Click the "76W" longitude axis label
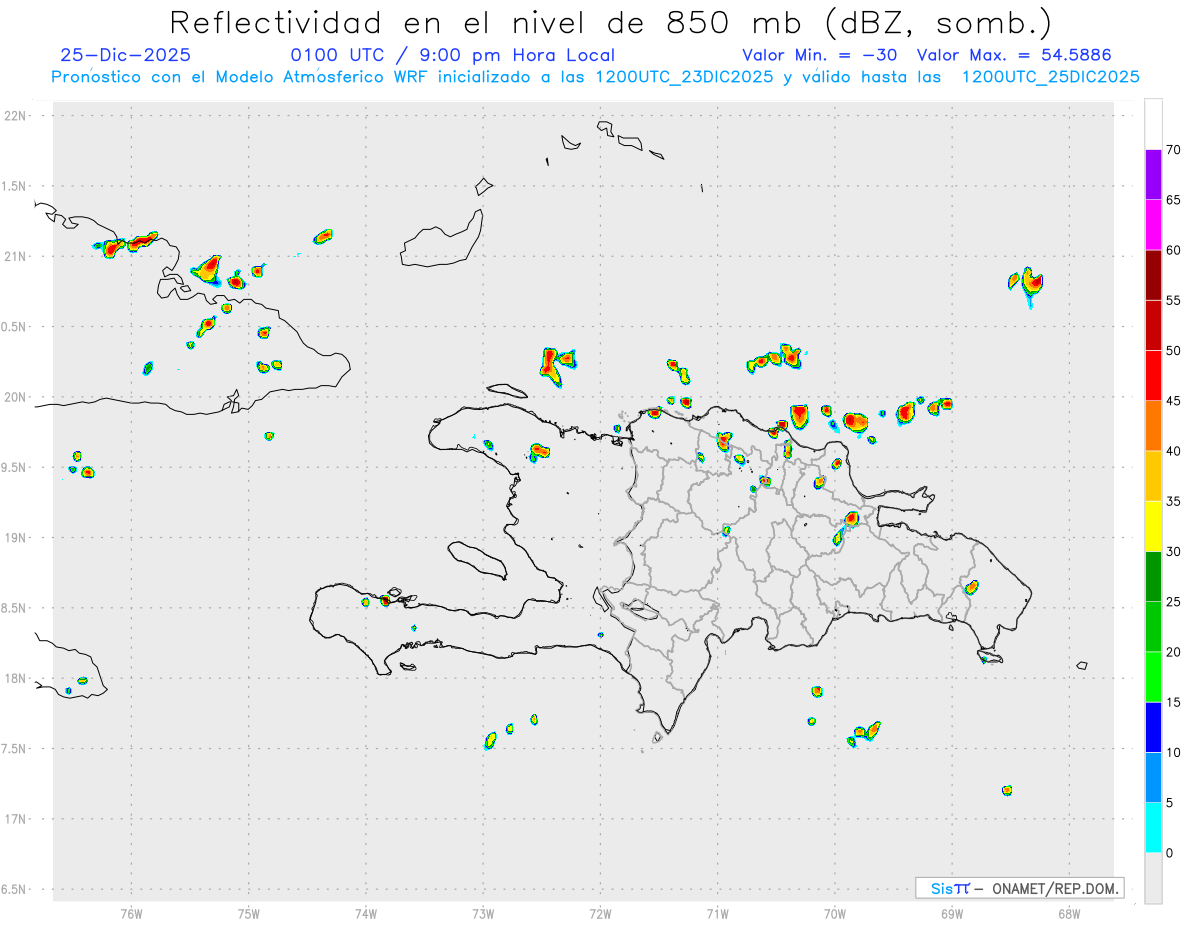The width and height of the screenshot is (1200, 927). pos(132,913)
